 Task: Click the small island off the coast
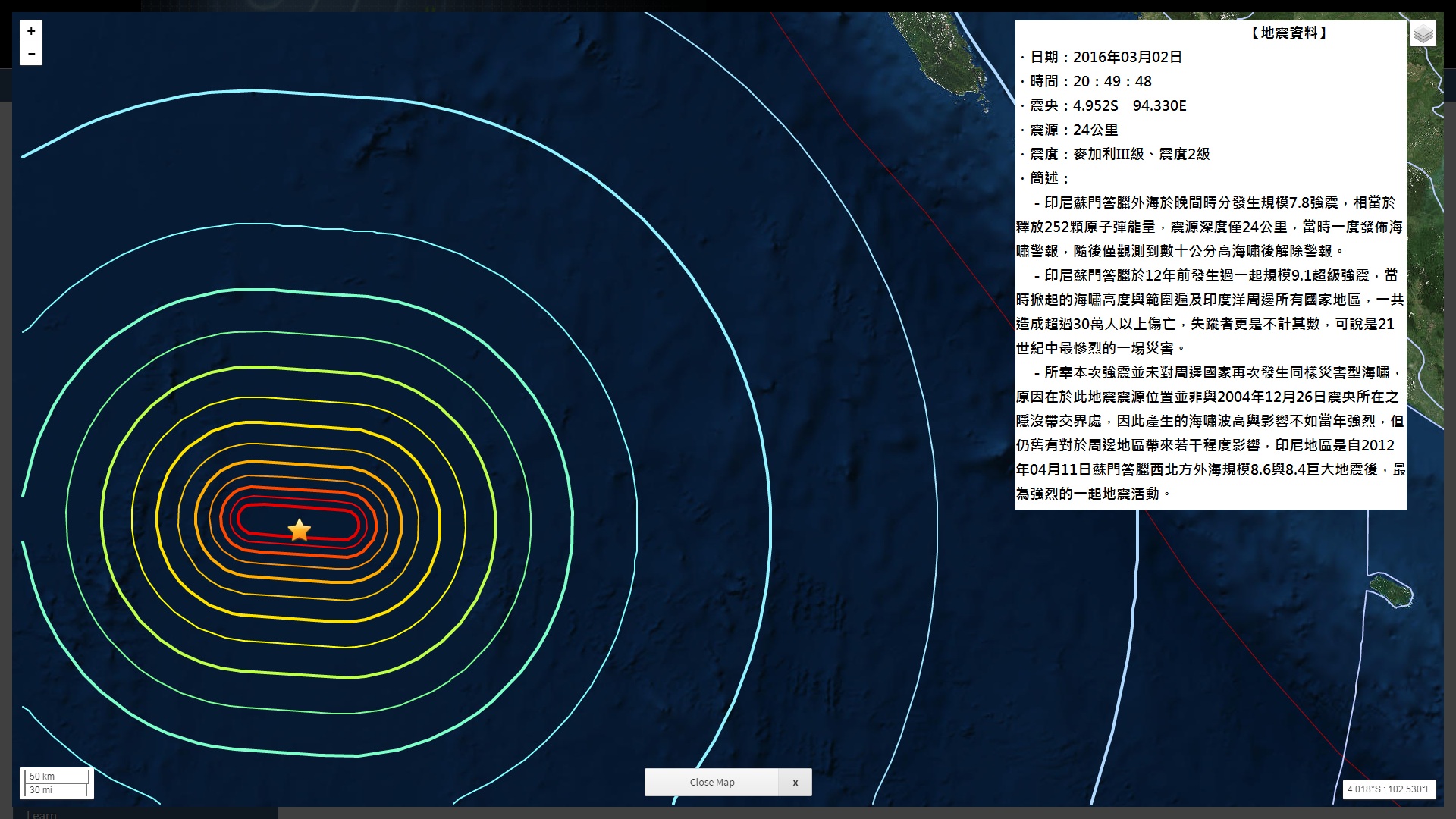click(1390, 591)
